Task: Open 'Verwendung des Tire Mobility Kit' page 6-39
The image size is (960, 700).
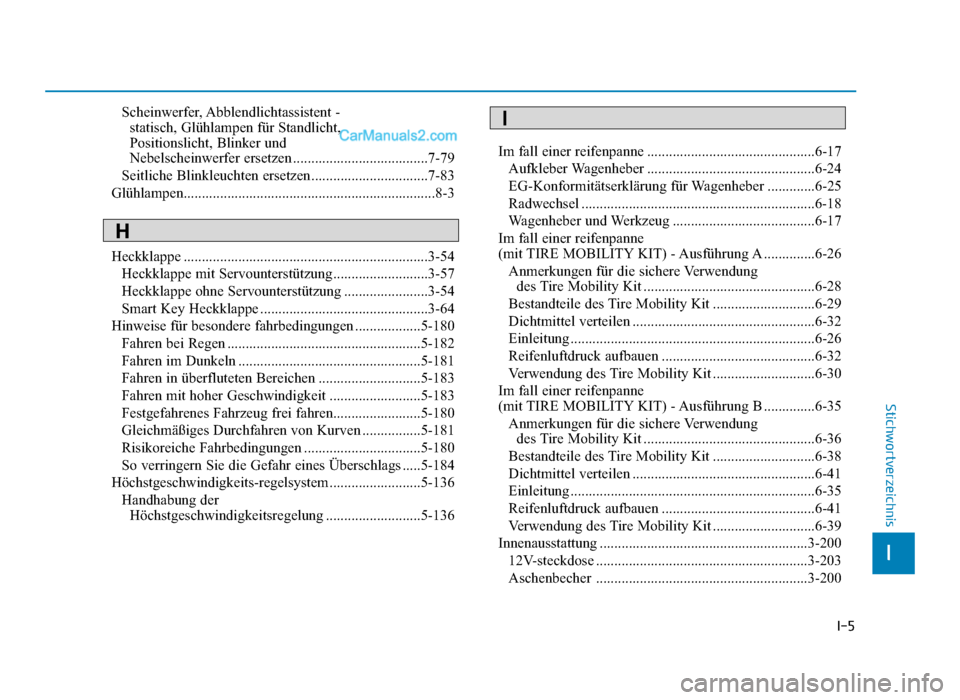Action: (675, 526)
